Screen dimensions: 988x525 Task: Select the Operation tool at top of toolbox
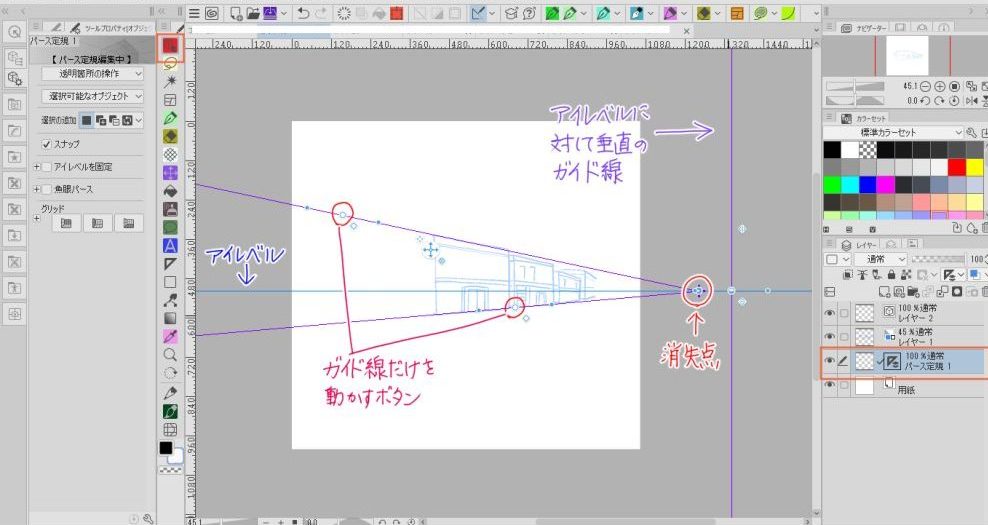(x=170, y=47)
